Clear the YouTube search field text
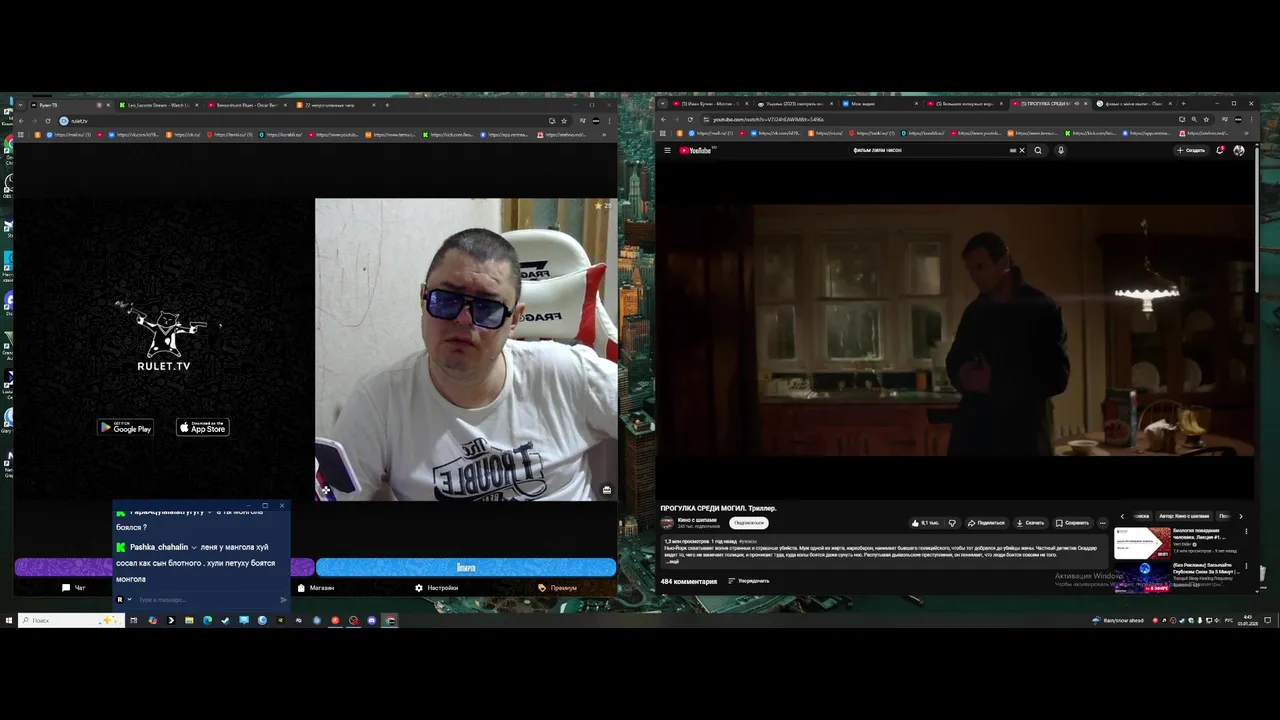The image size is (1280, 720). tap(1021, 151)
